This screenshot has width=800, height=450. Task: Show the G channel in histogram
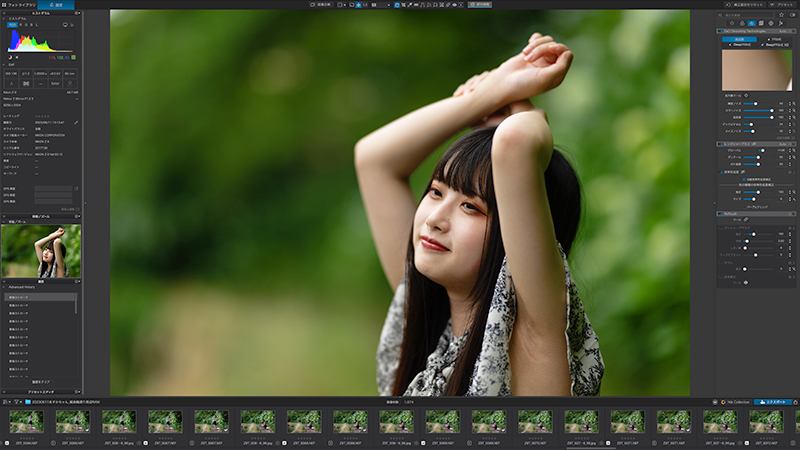[26, 24]
